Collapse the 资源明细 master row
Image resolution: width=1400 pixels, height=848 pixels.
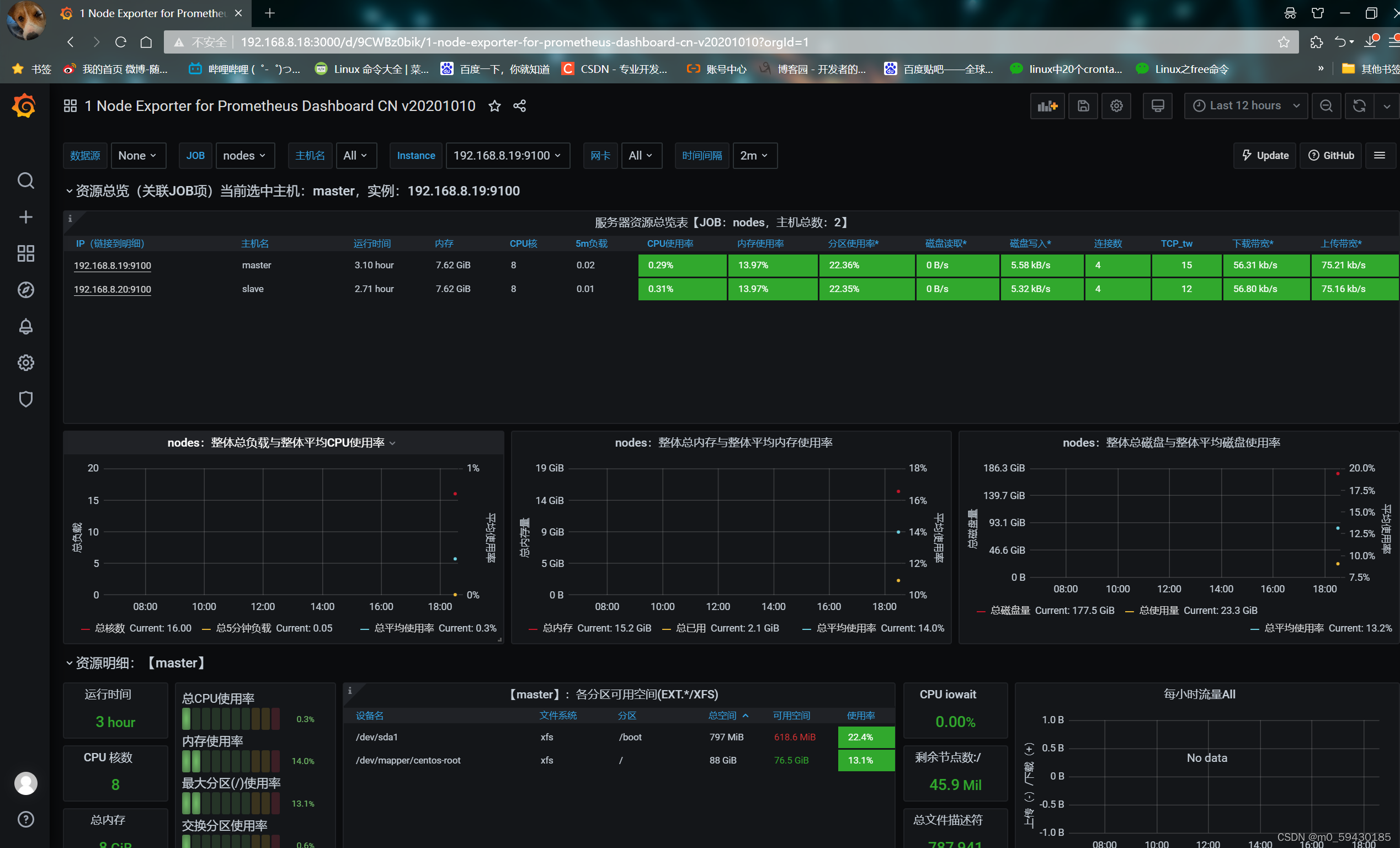(136, 663)
